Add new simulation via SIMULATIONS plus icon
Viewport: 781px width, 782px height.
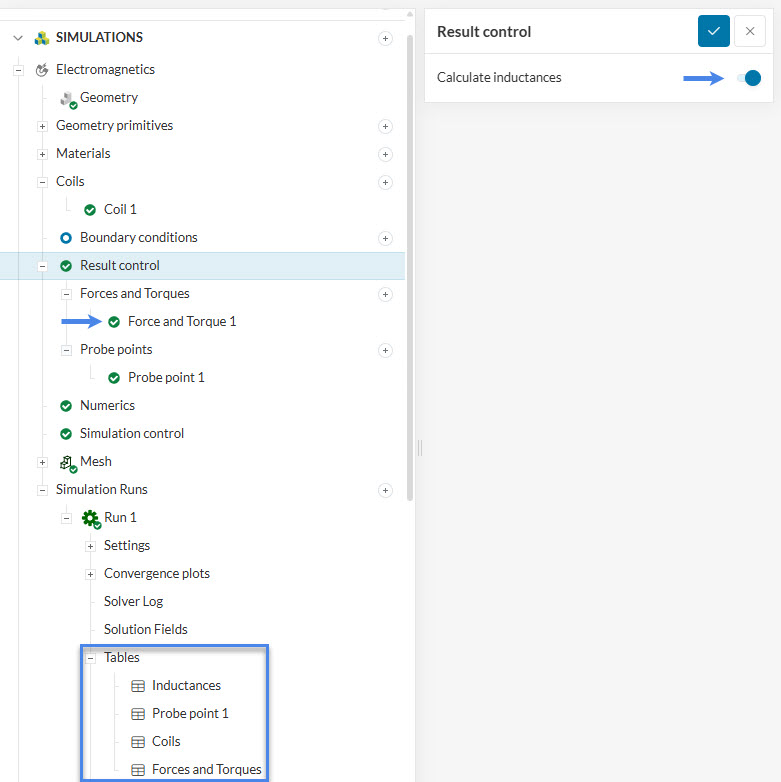[385, 38]
